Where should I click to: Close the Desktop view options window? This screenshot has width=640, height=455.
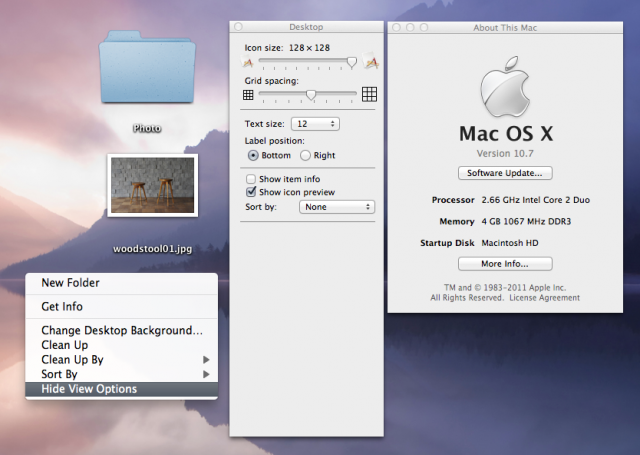click(x=239, y=27)
